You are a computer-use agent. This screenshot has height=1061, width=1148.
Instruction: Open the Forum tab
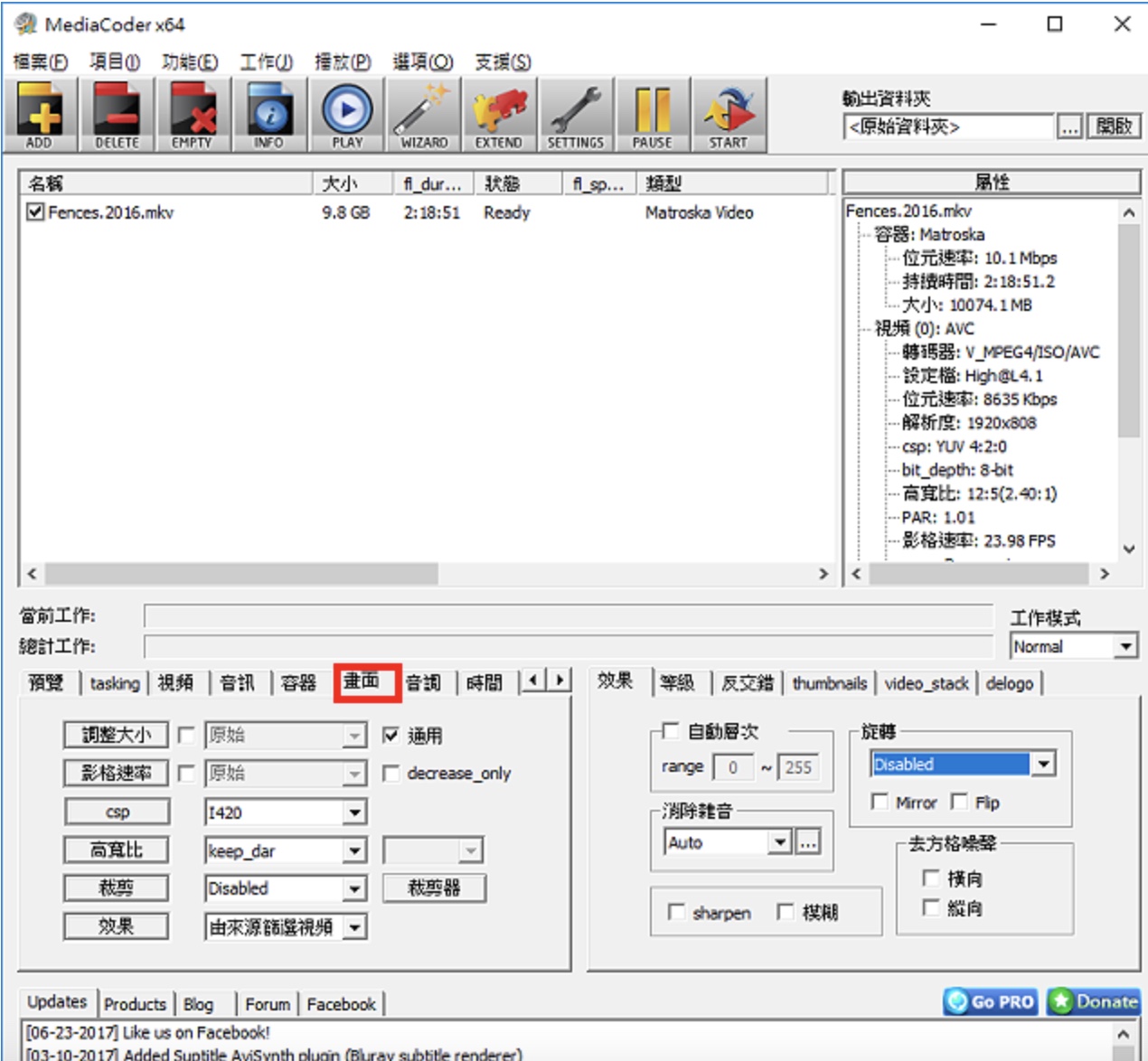click(268, 1004)
